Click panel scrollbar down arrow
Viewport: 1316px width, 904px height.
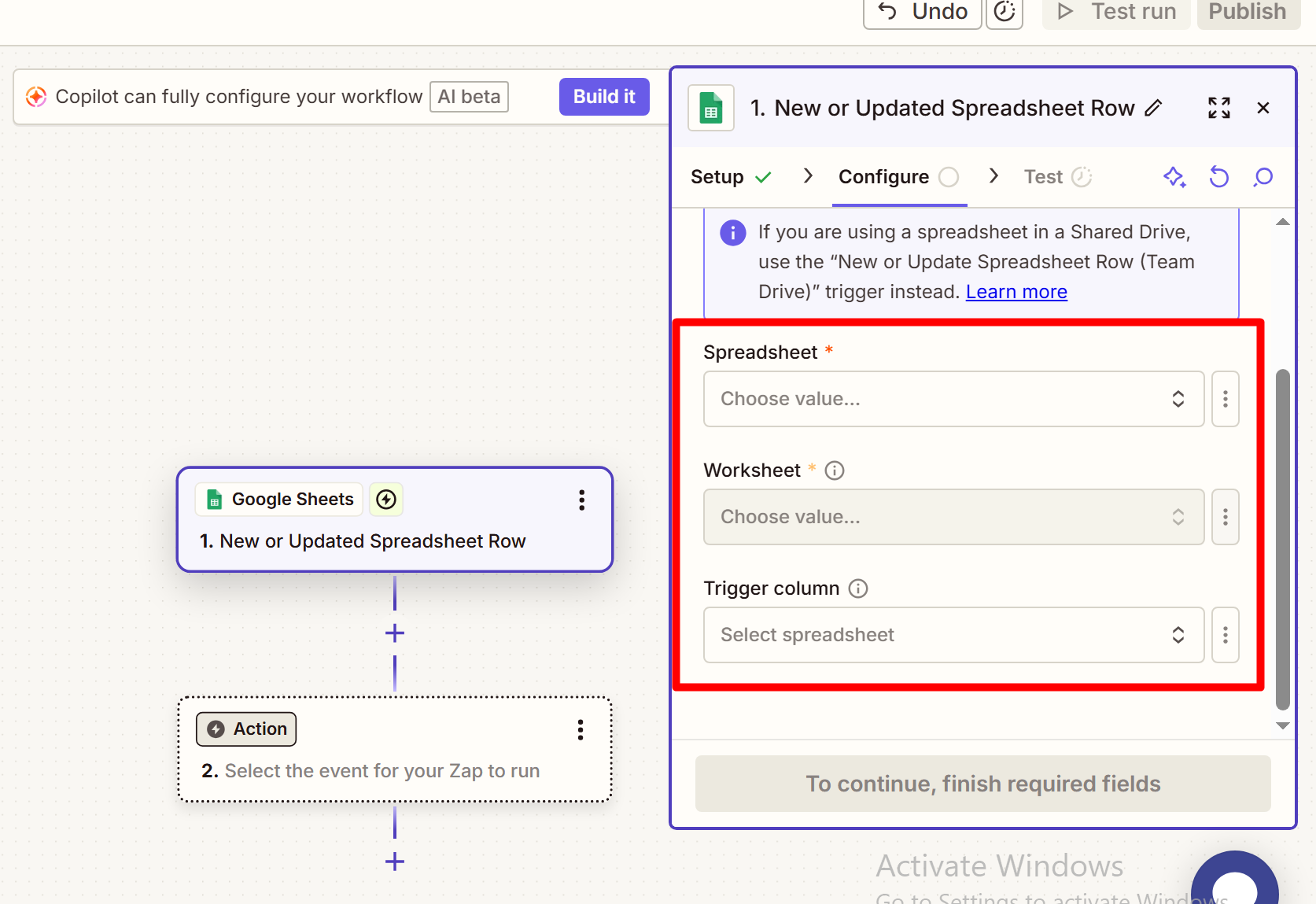[1283, 725]
